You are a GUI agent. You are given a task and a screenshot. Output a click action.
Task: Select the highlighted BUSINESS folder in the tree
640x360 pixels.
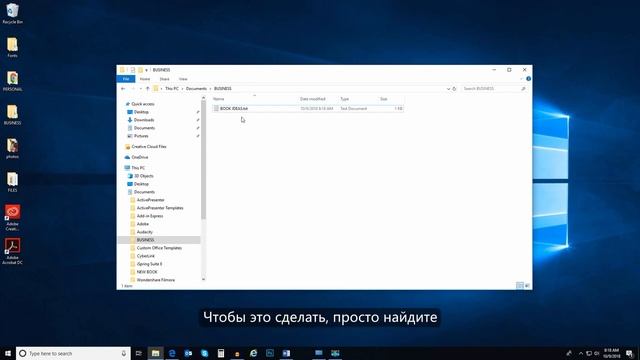coord(159,240)
